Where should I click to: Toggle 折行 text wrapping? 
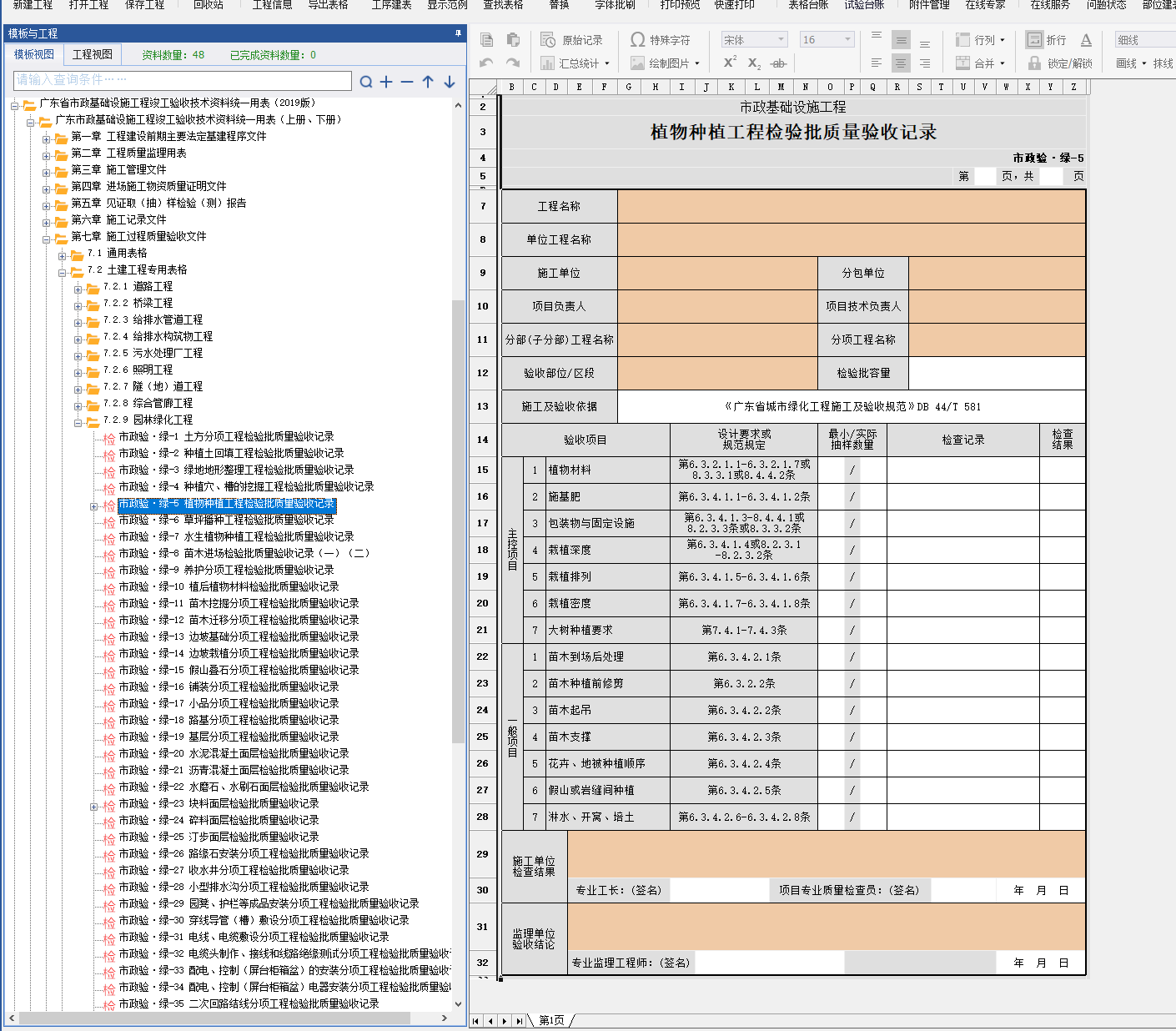coord(1046,40)
